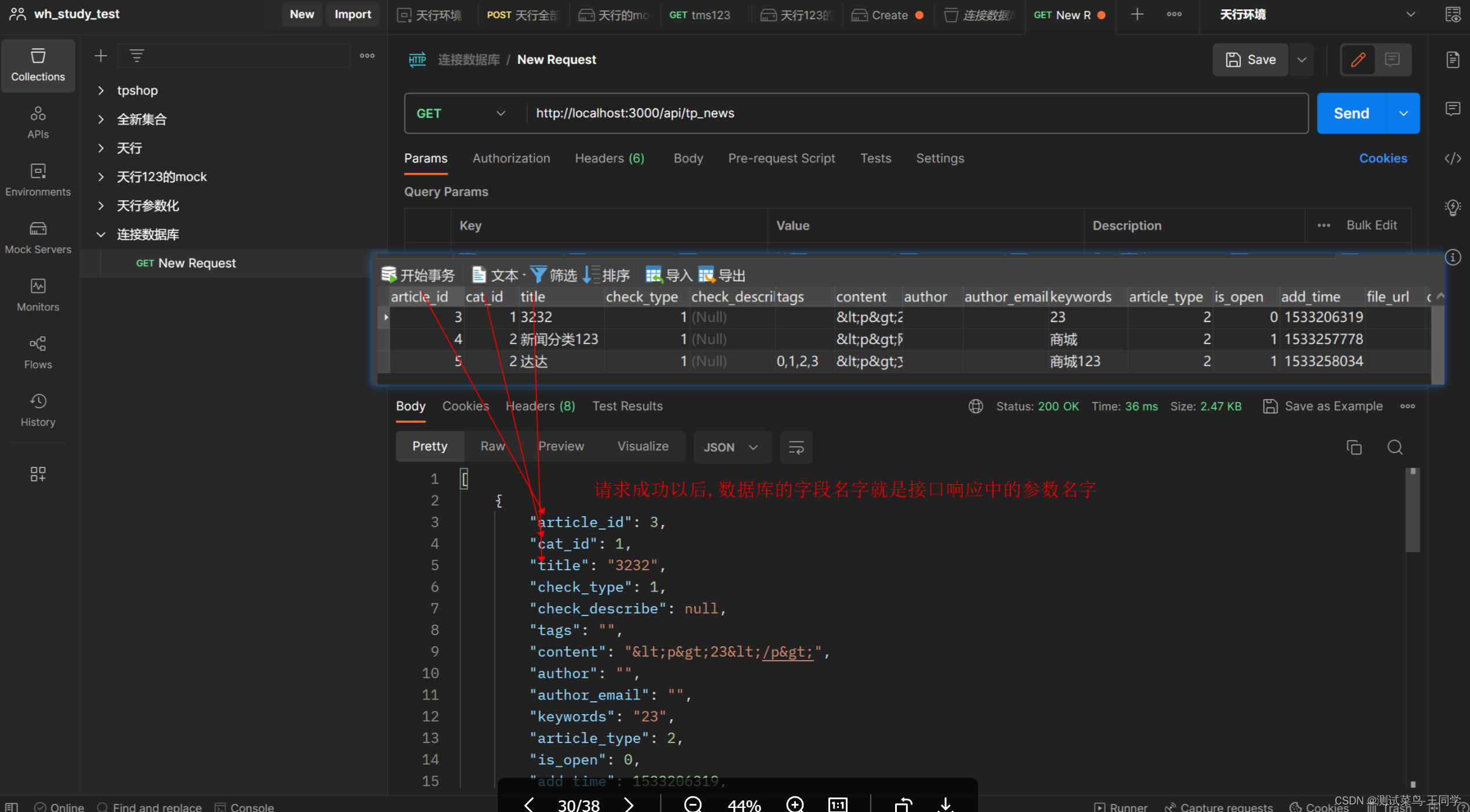Click the plus icon to open new tab
This screenshot has height=812, width=1470.
[x=1137, y=14]
